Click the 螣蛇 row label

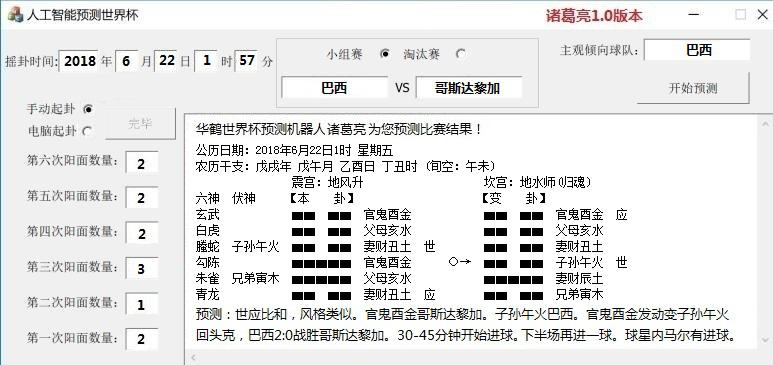click(x=207, y=246)
